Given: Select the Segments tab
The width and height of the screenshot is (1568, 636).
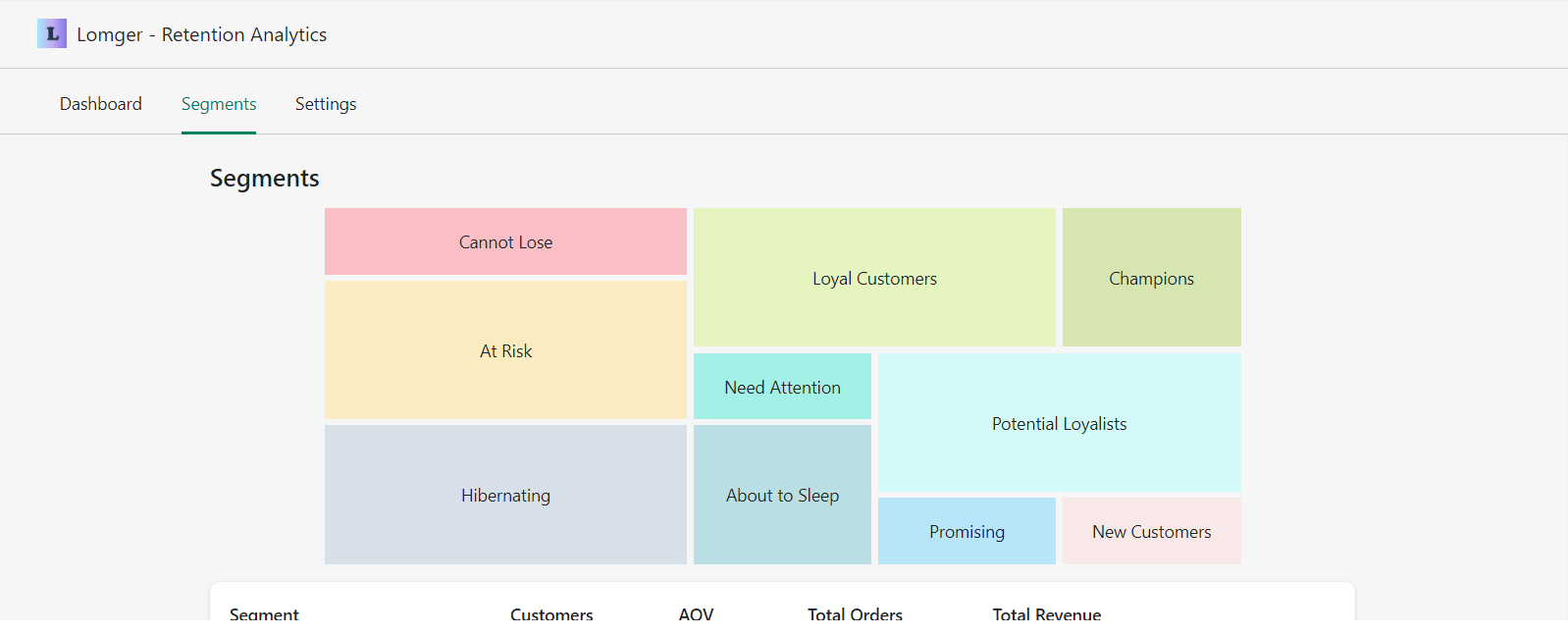Looking at the screenshot, I should [219, 104].
